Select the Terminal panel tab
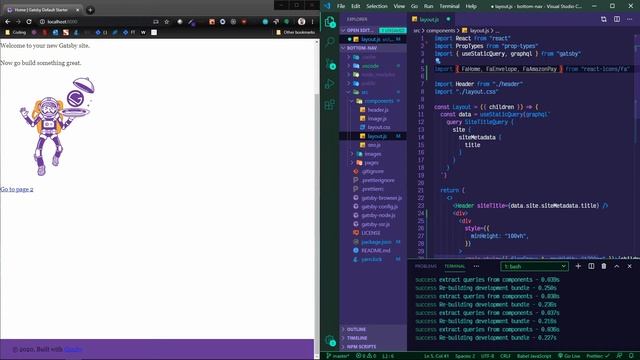 [454, 266]
